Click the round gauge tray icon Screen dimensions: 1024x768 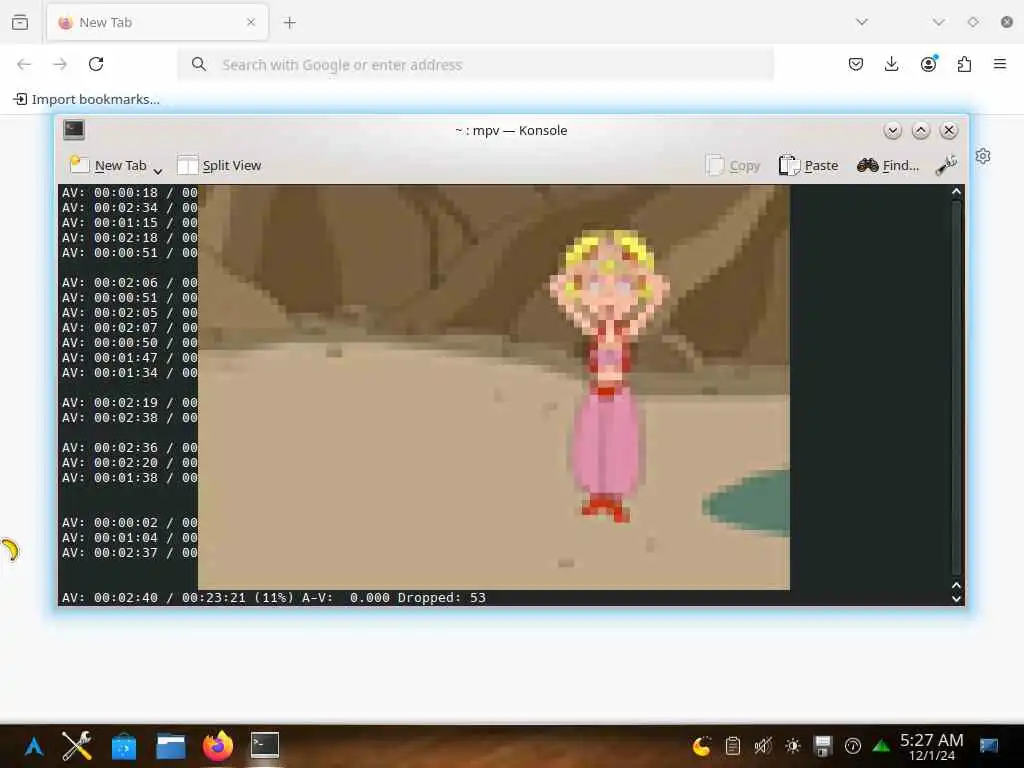click(x=852, y=745)
